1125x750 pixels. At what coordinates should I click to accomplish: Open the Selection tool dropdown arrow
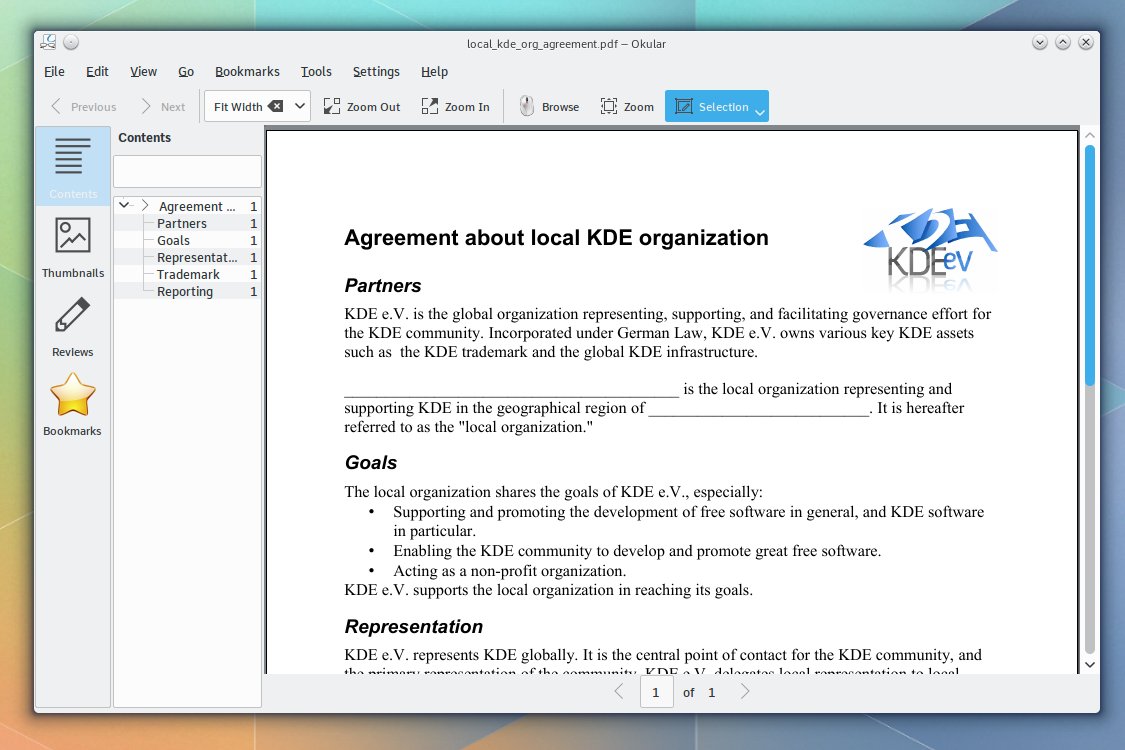click(x=760, y=111)
